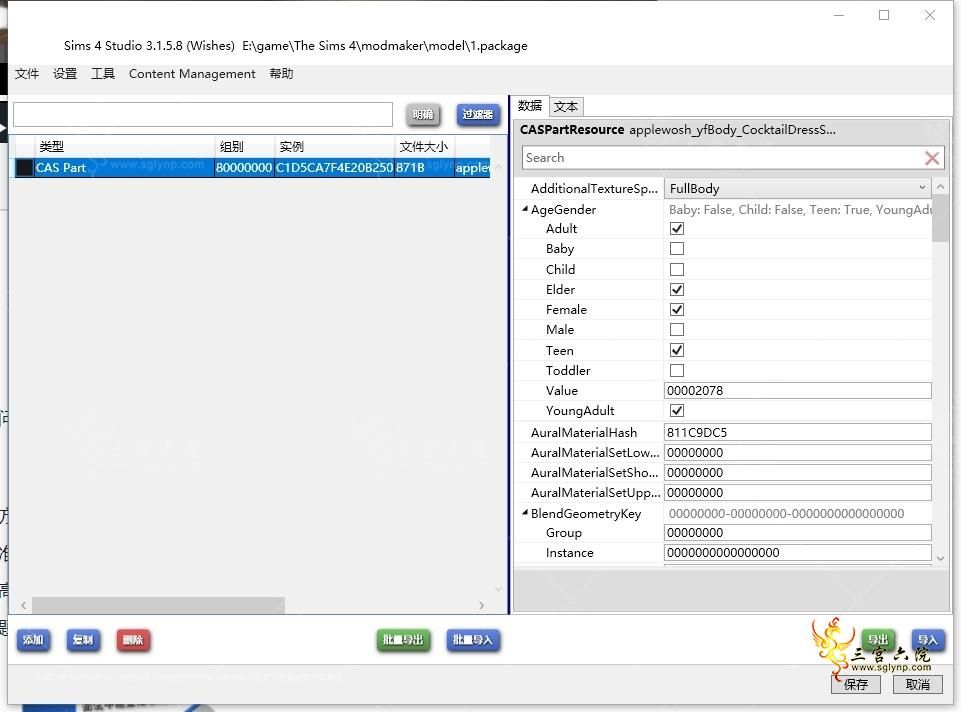Enable the Toddler checkbox
The width and height of the screenshot is (961, 712).
point(677,370)
